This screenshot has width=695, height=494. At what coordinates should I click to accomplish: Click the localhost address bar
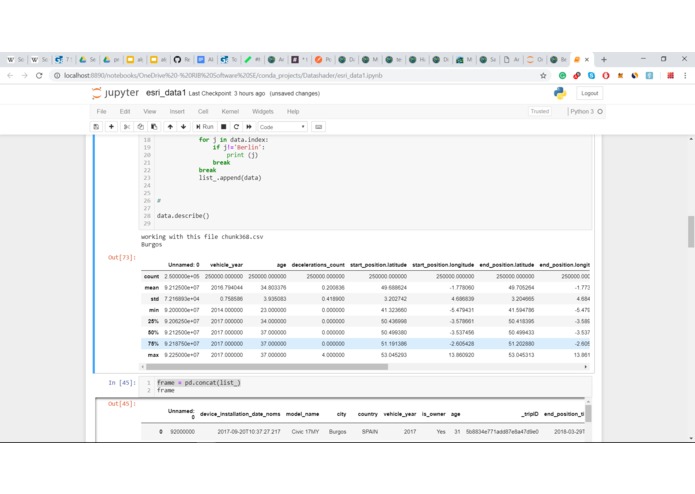[x=293, y=76]
